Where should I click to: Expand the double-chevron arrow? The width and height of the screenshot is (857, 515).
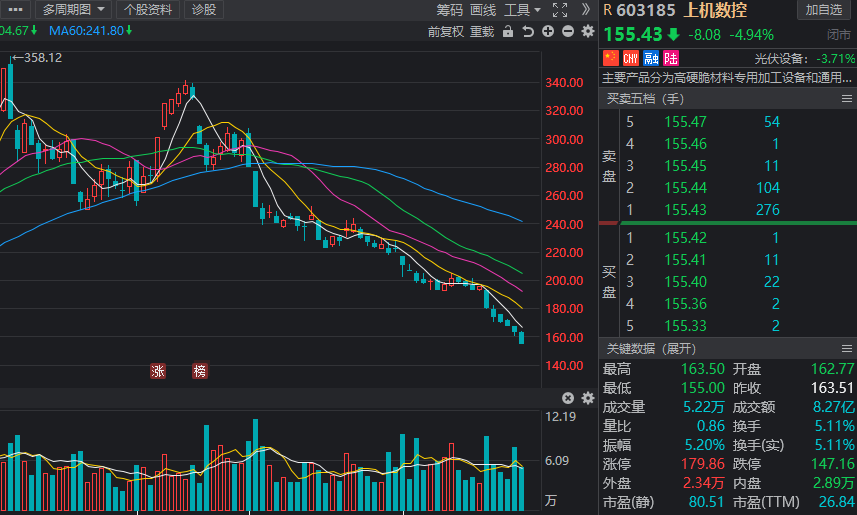click(x=585, y=9)
